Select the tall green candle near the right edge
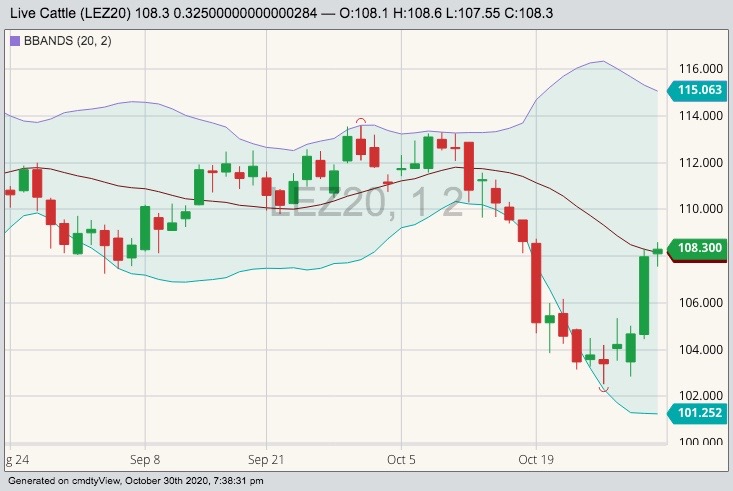The height and width of the screenshot is (491, 733). point(644,295)
